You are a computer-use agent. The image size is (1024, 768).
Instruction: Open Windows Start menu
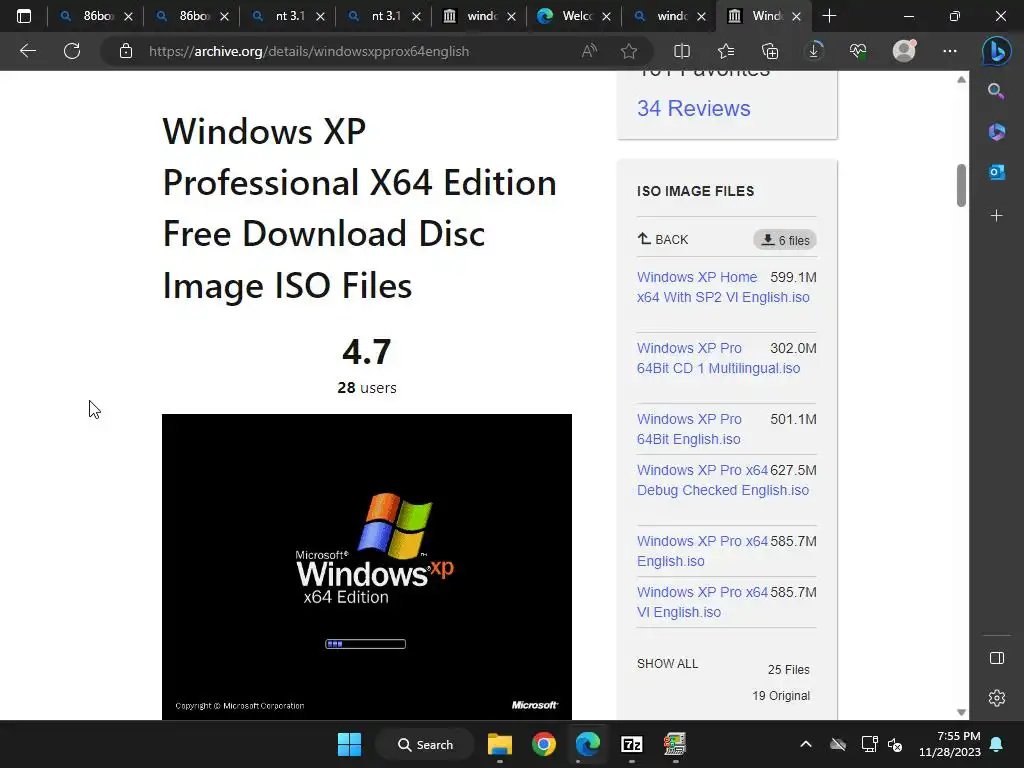[x=349, y=744]
